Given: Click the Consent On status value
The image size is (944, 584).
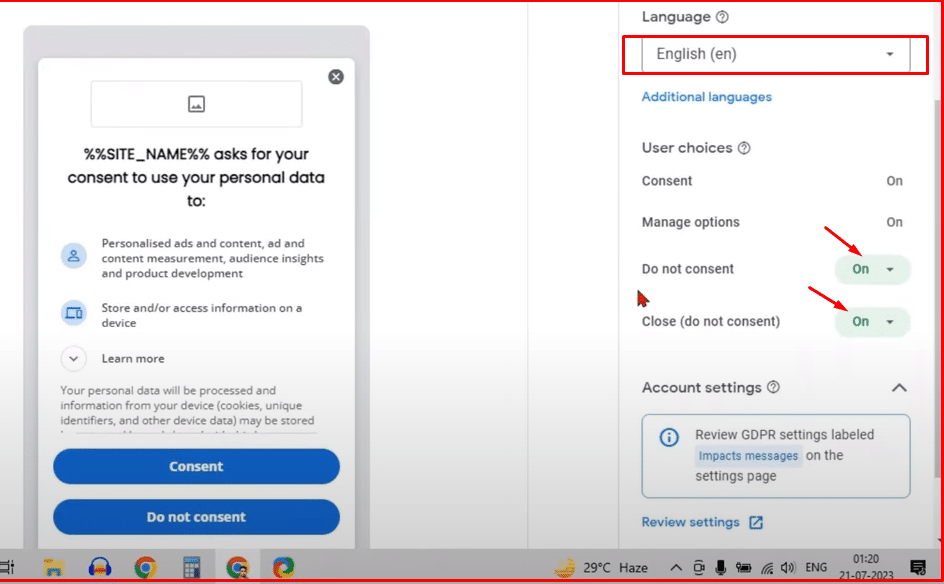Looking at the screenshot, I should [x=894, y=181].
